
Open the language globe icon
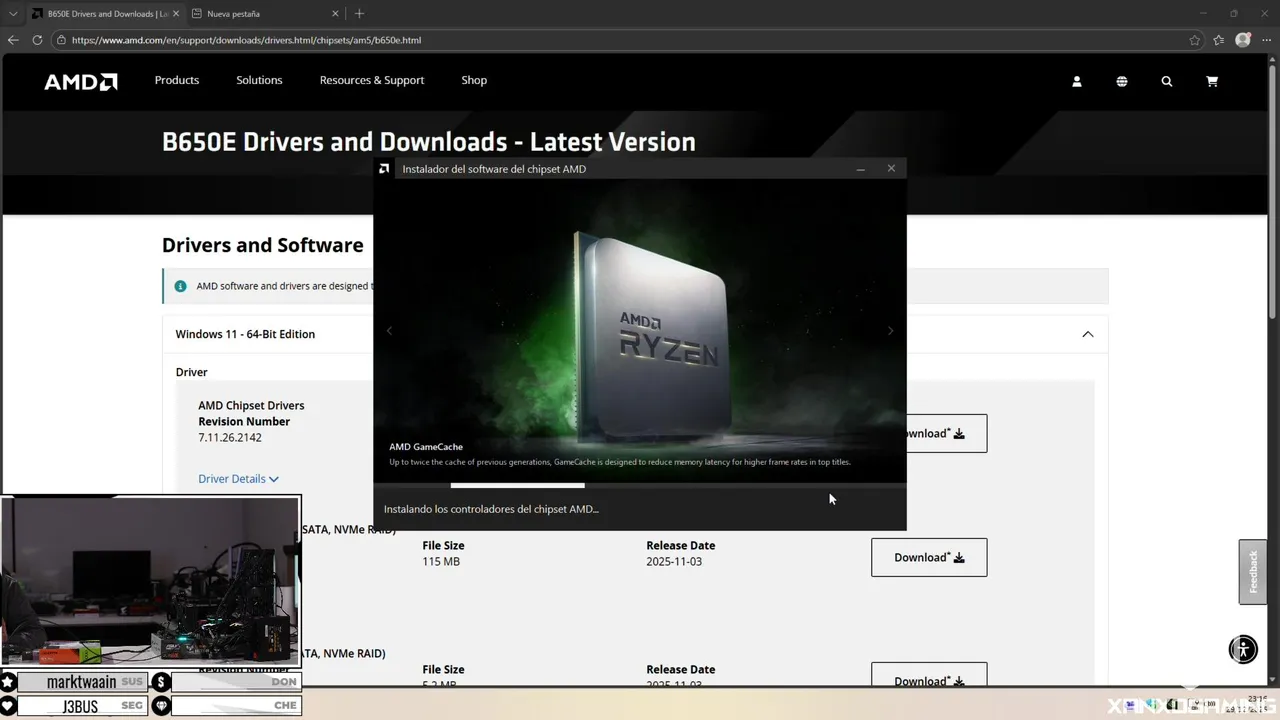[x=1122, y=82]
